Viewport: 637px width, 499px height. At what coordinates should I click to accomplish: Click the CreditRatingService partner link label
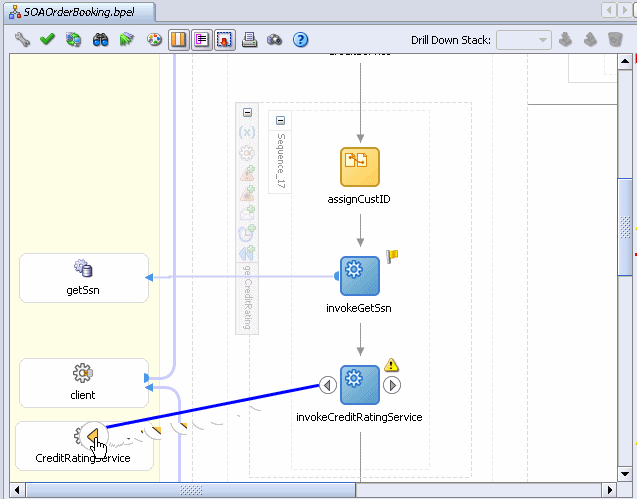coord(83,458)
